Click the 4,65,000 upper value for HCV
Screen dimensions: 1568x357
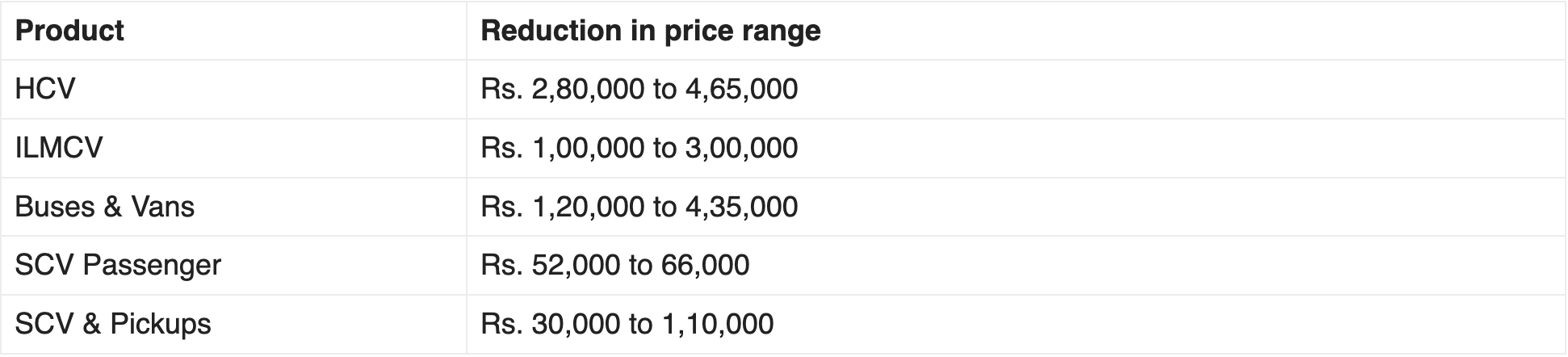click(741, 89)
